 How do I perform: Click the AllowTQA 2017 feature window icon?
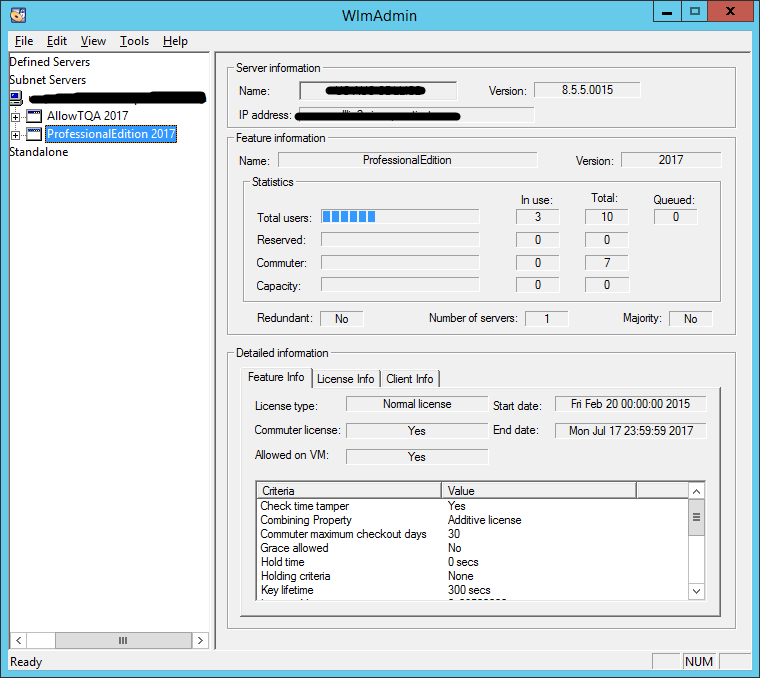click(x=34, y=116)
